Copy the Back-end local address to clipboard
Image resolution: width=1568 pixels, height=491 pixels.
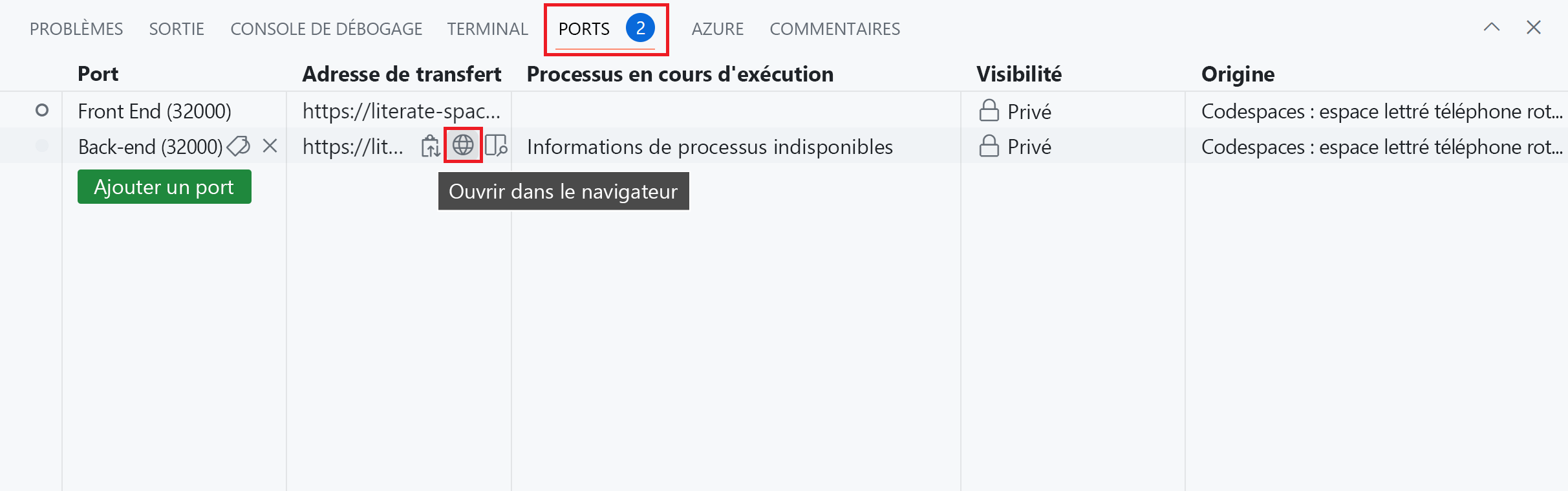pos(429,146)
